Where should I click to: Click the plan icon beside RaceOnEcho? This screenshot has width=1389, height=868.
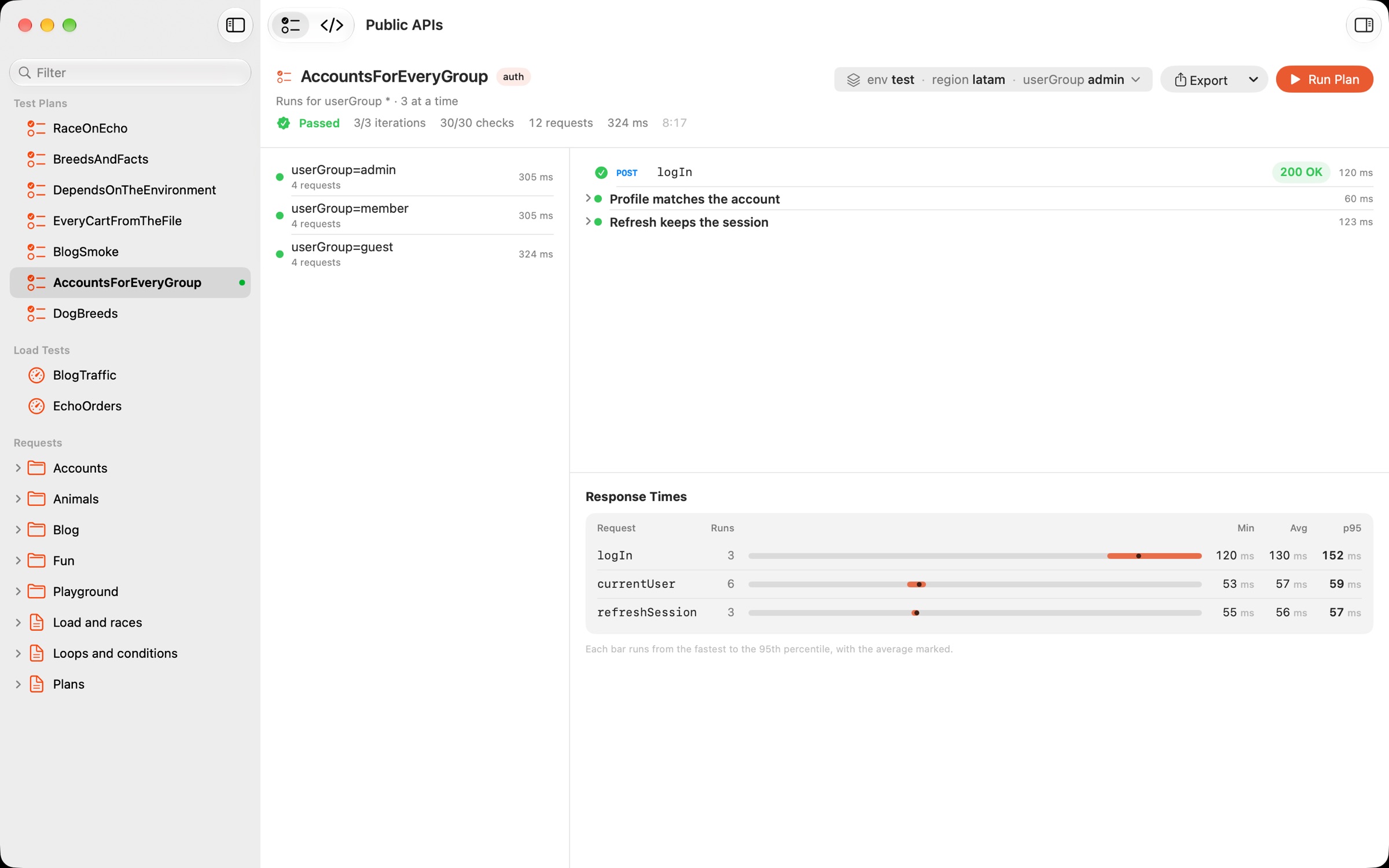[36, 128]
